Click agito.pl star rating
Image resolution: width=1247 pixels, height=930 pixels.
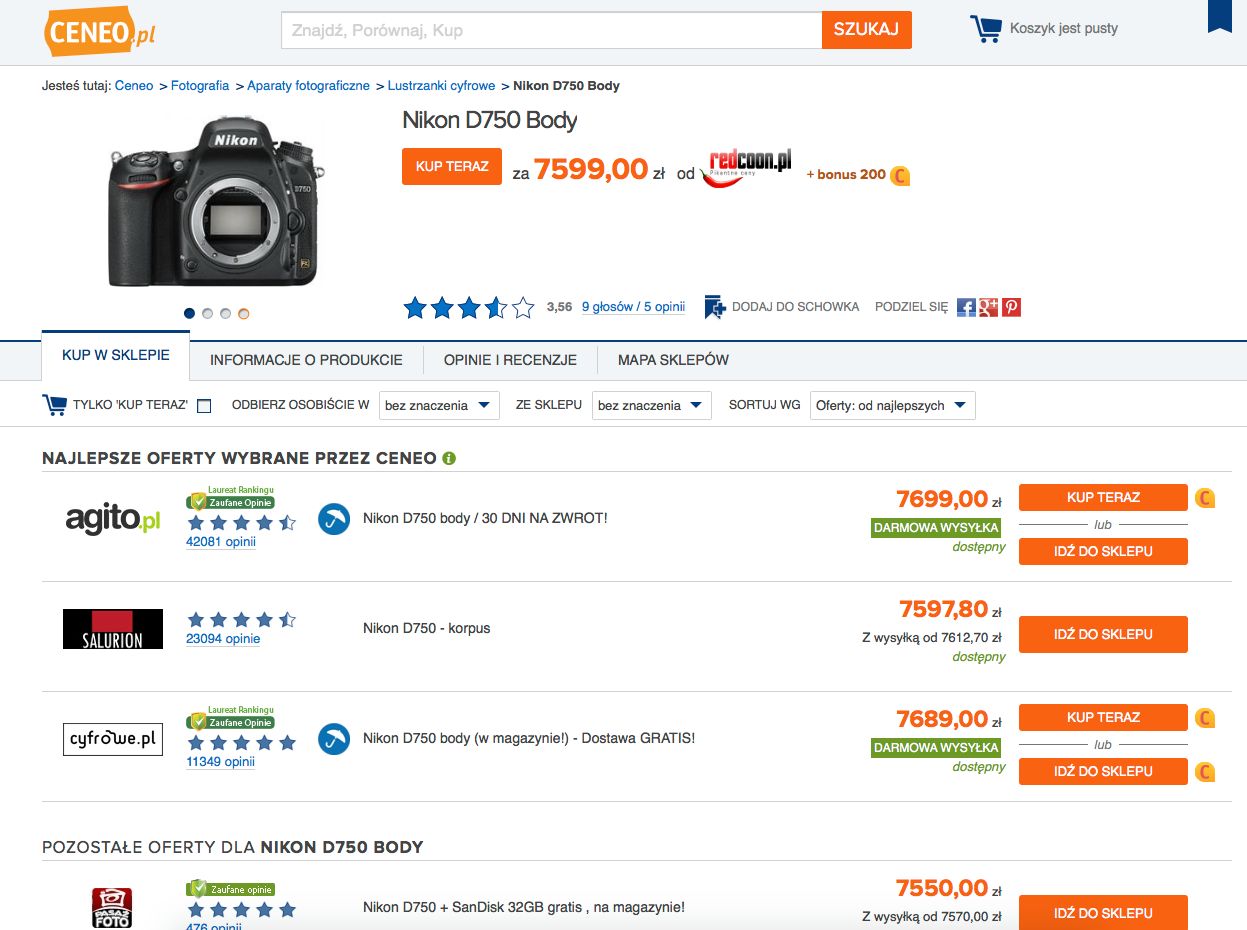click(x=242, y=523)
